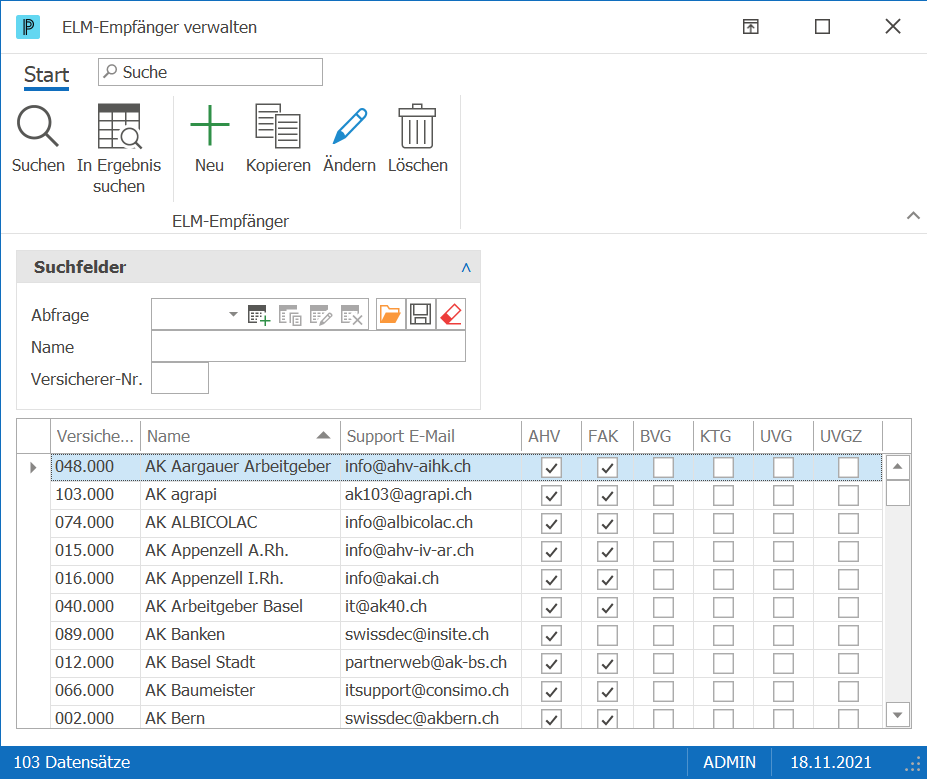Sort by the Name column header
This screenshot has height=779, width=927.
click(240, 436)
